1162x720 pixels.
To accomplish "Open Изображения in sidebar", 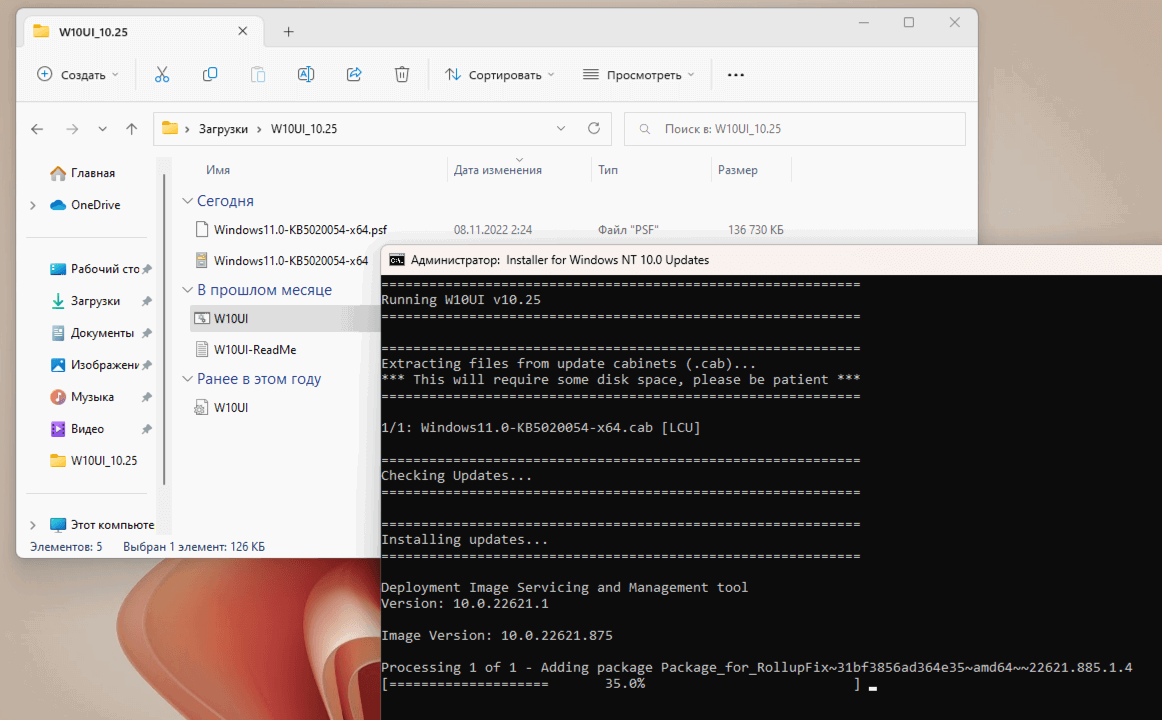I will tap(95, 364).
